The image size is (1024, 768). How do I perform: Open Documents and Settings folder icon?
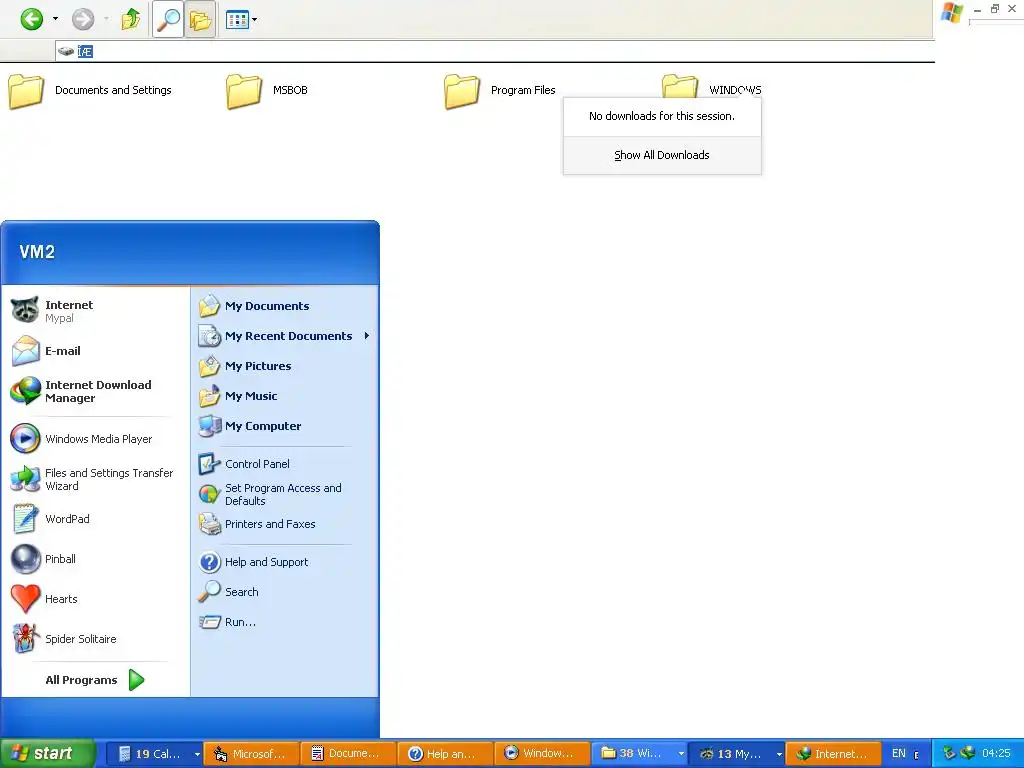(x=26, y=91)
